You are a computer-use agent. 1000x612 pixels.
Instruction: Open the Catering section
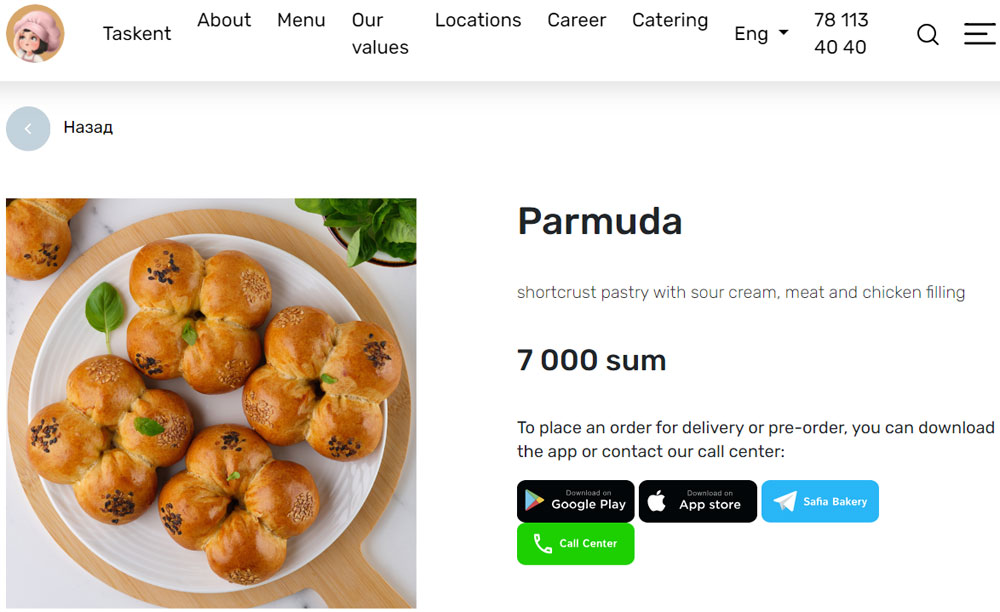(x=670, y=20)
